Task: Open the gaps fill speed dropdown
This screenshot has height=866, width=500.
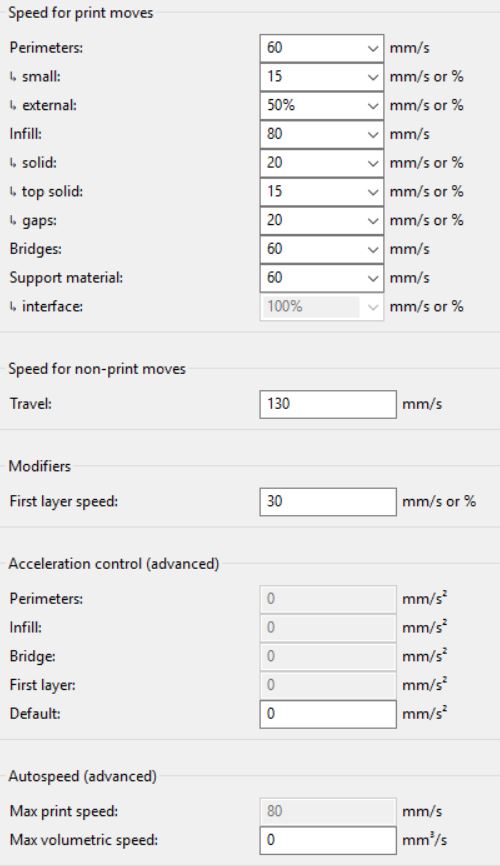Action: click(373, 220)
